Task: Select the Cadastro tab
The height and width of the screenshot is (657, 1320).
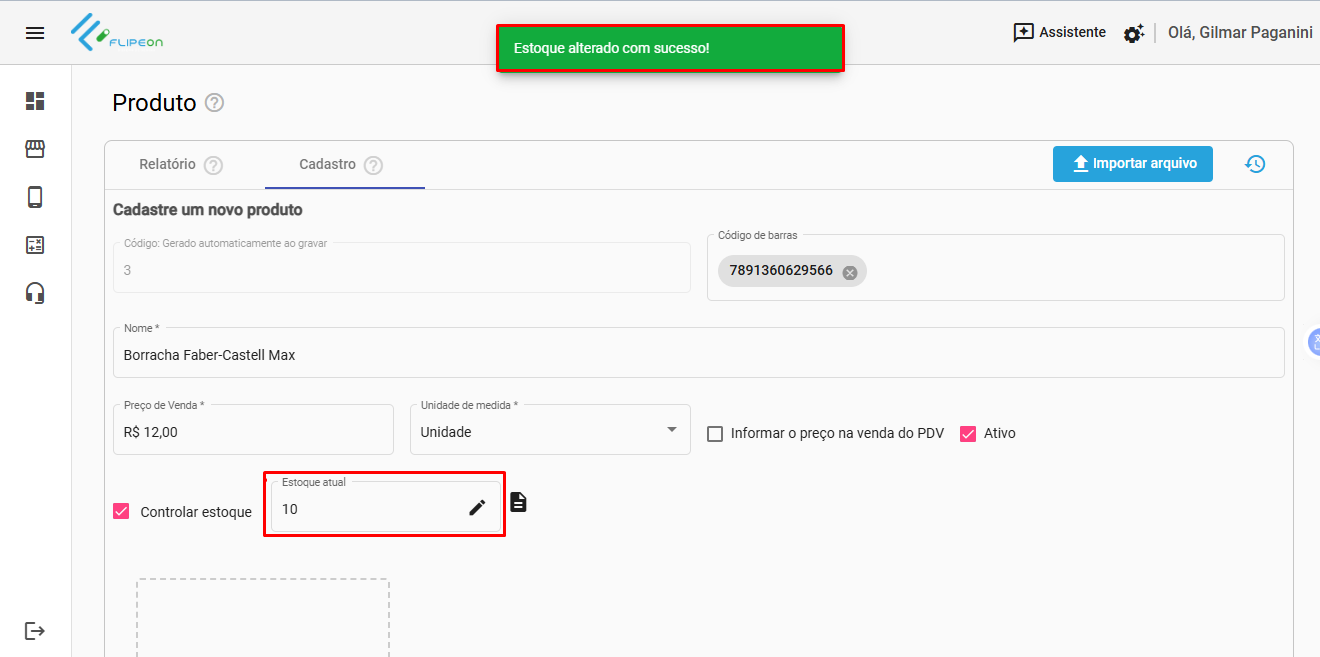Action: (x=328, y=164)
